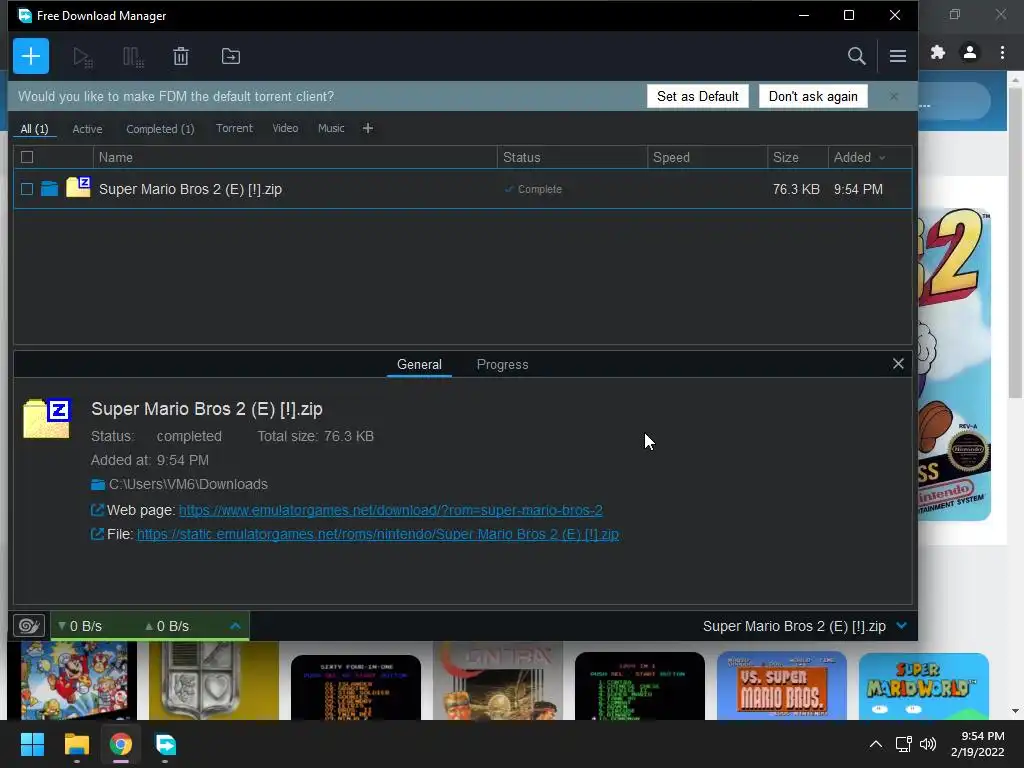Open Chrome extensions puzzle icon
The image size is (1024, 768).
click(x=938, y=52)
